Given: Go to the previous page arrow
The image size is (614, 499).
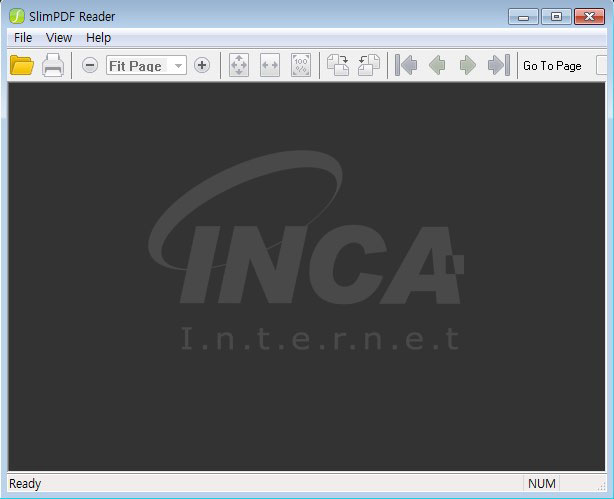Looking at the screenshot, I should [437, 65].
